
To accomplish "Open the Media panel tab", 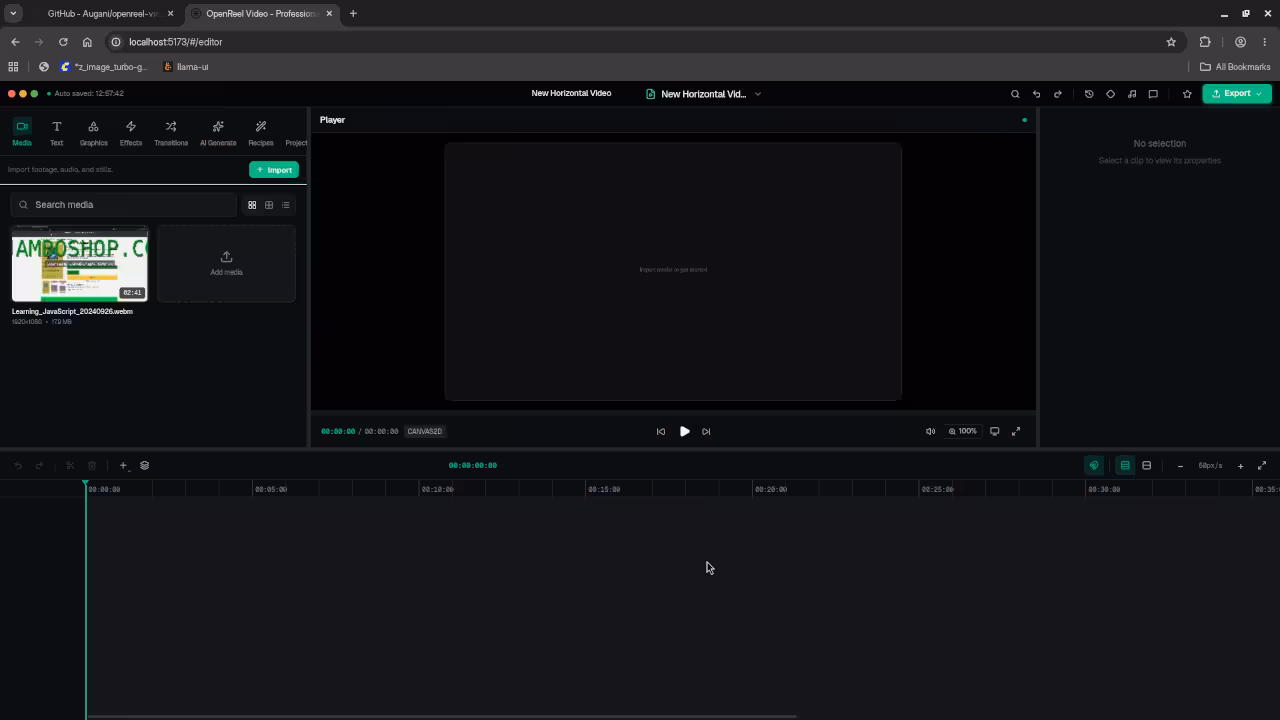I will (21, 132).
